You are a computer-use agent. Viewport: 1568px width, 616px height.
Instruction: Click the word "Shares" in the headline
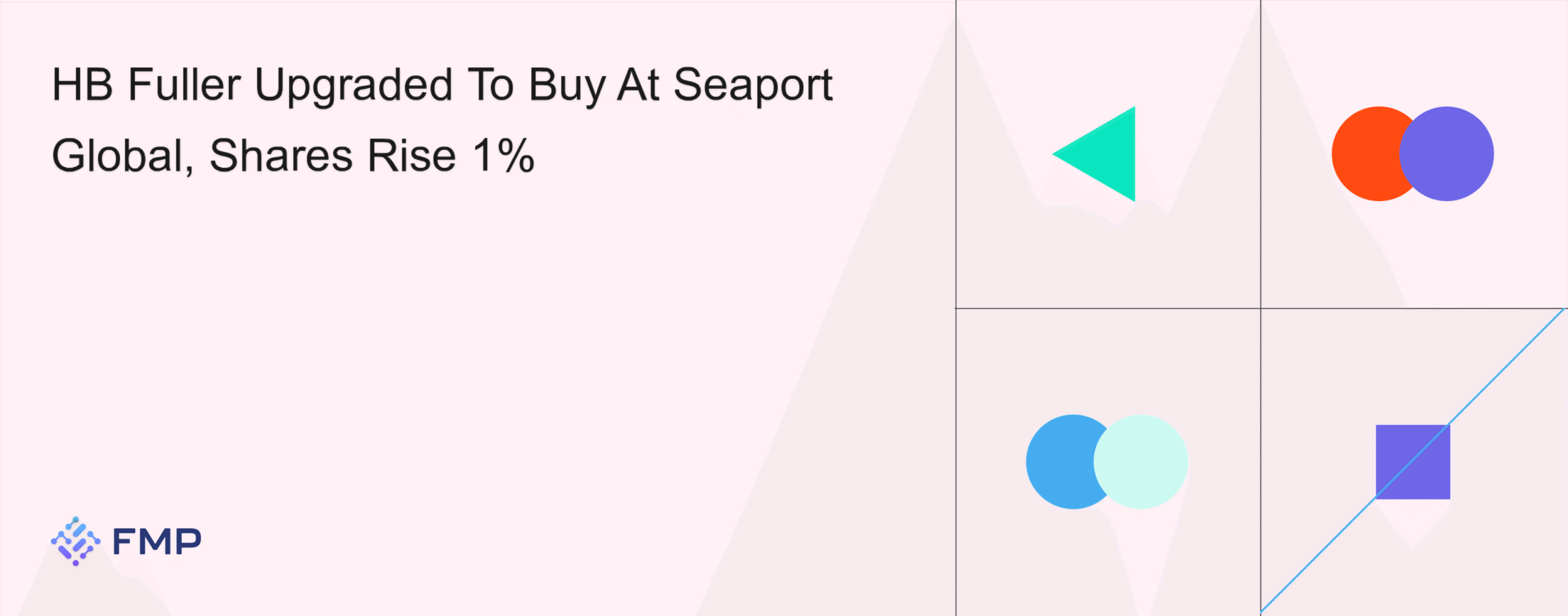[x=281, y=156]
